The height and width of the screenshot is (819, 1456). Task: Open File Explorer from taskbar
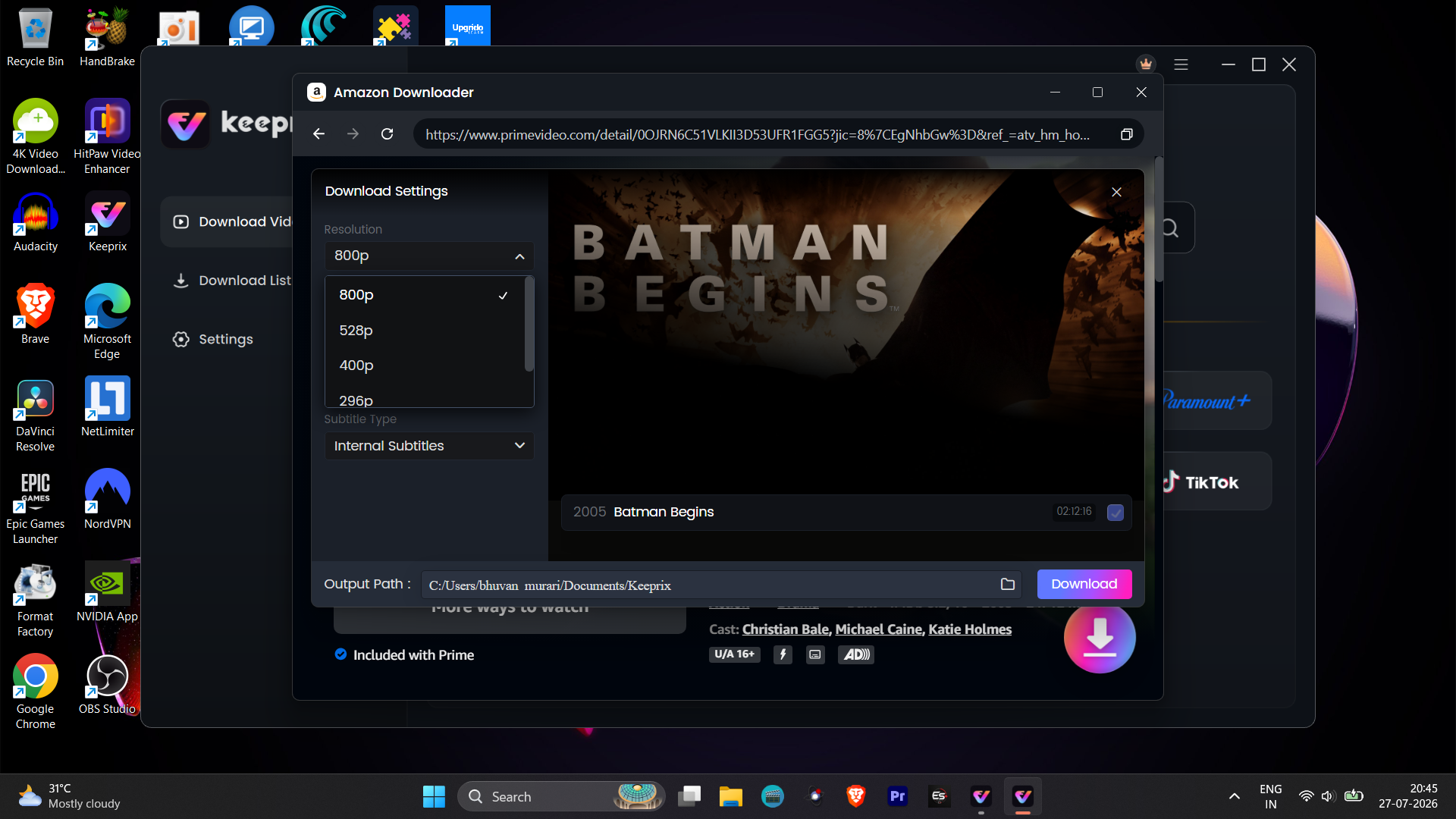(x=731, y=796)
